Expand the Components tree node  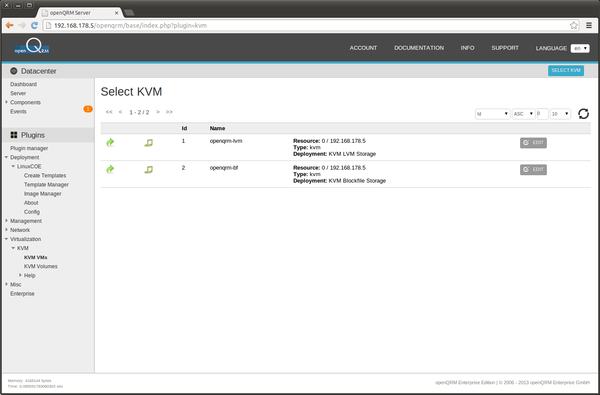pyautogui.click(x=7, y=102)
